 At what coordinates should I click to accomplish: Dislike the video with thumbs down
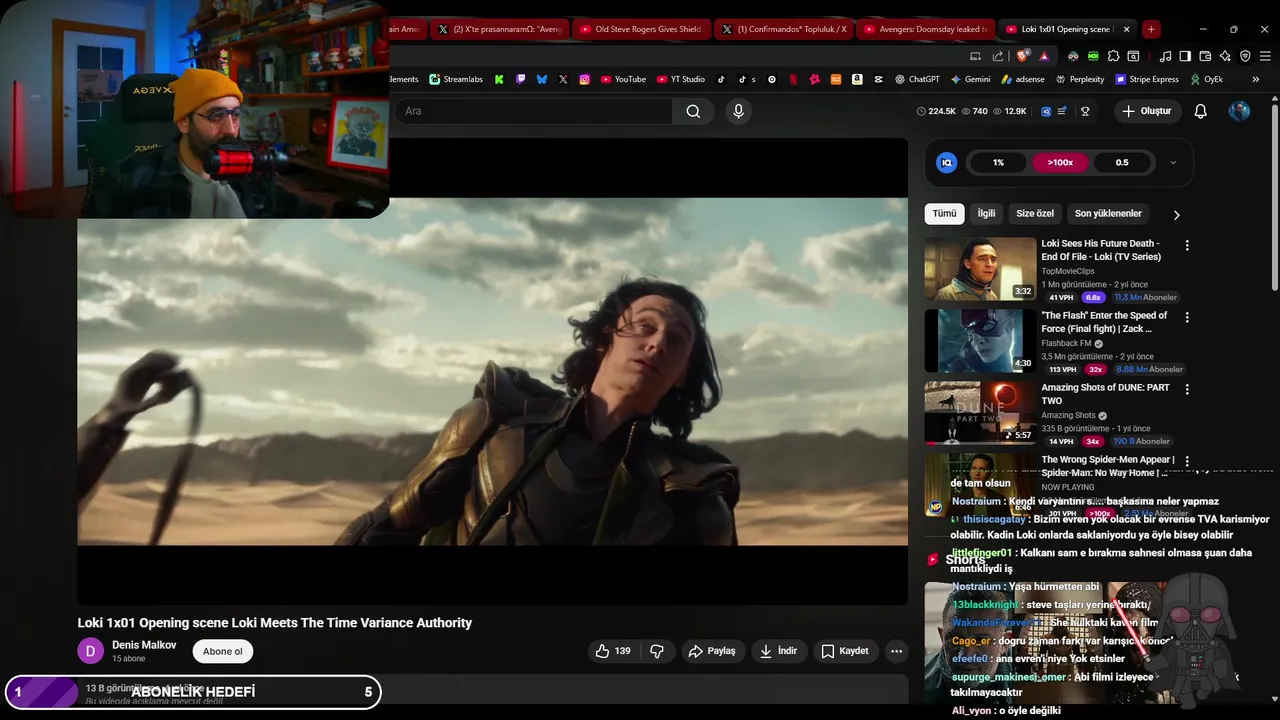[x=657, y=651]
